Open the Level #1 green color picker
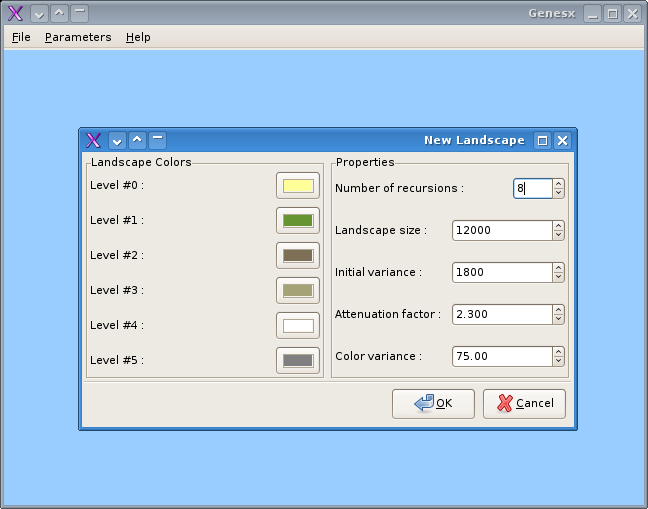 tap(298, 221)
